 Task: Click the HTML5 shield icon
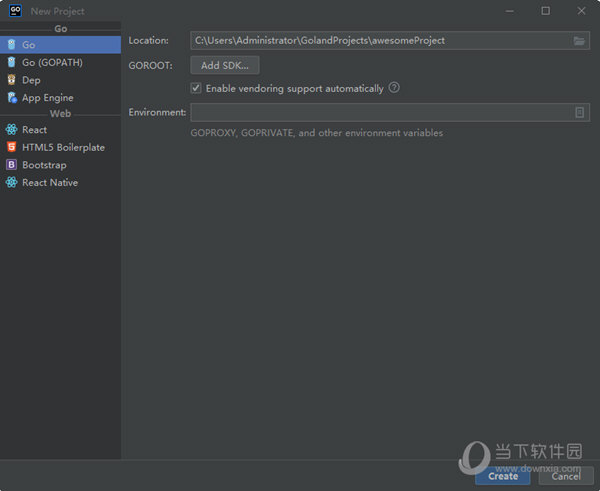(11, 147)
